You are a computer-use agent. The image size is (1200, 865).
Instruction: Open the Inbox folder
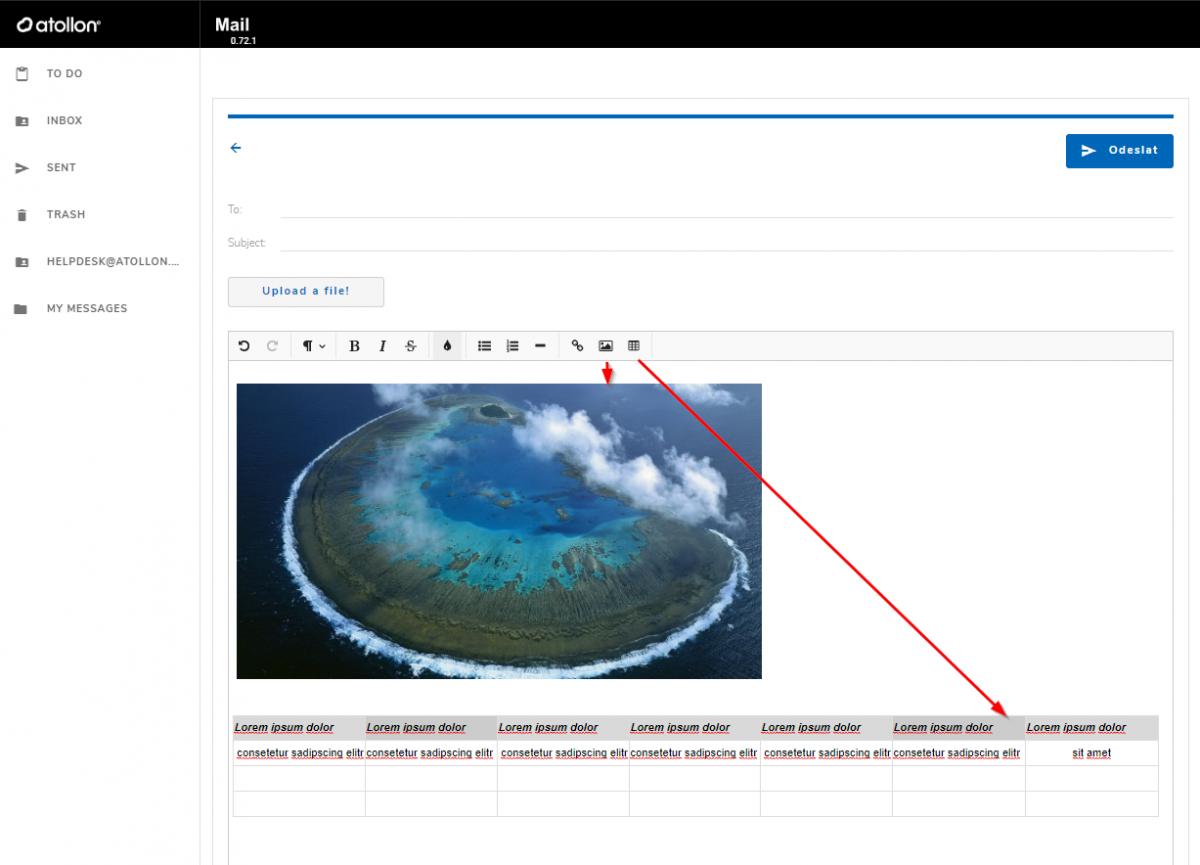tap(64, 121)
